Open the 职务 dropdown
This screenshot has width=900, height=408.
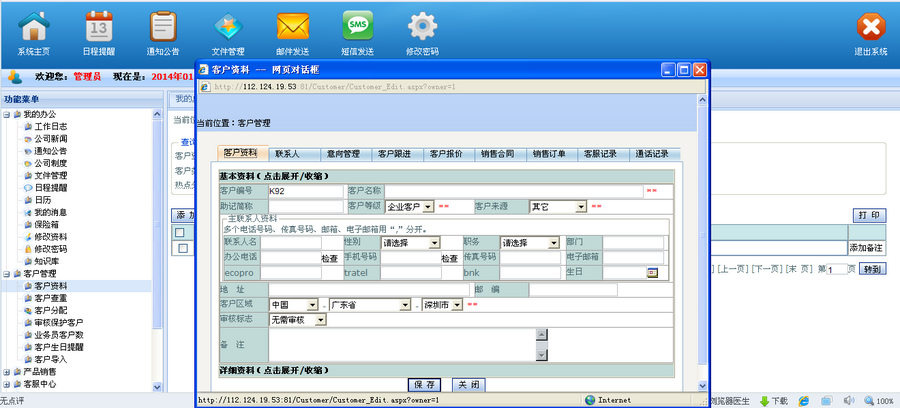pos(530,243)
